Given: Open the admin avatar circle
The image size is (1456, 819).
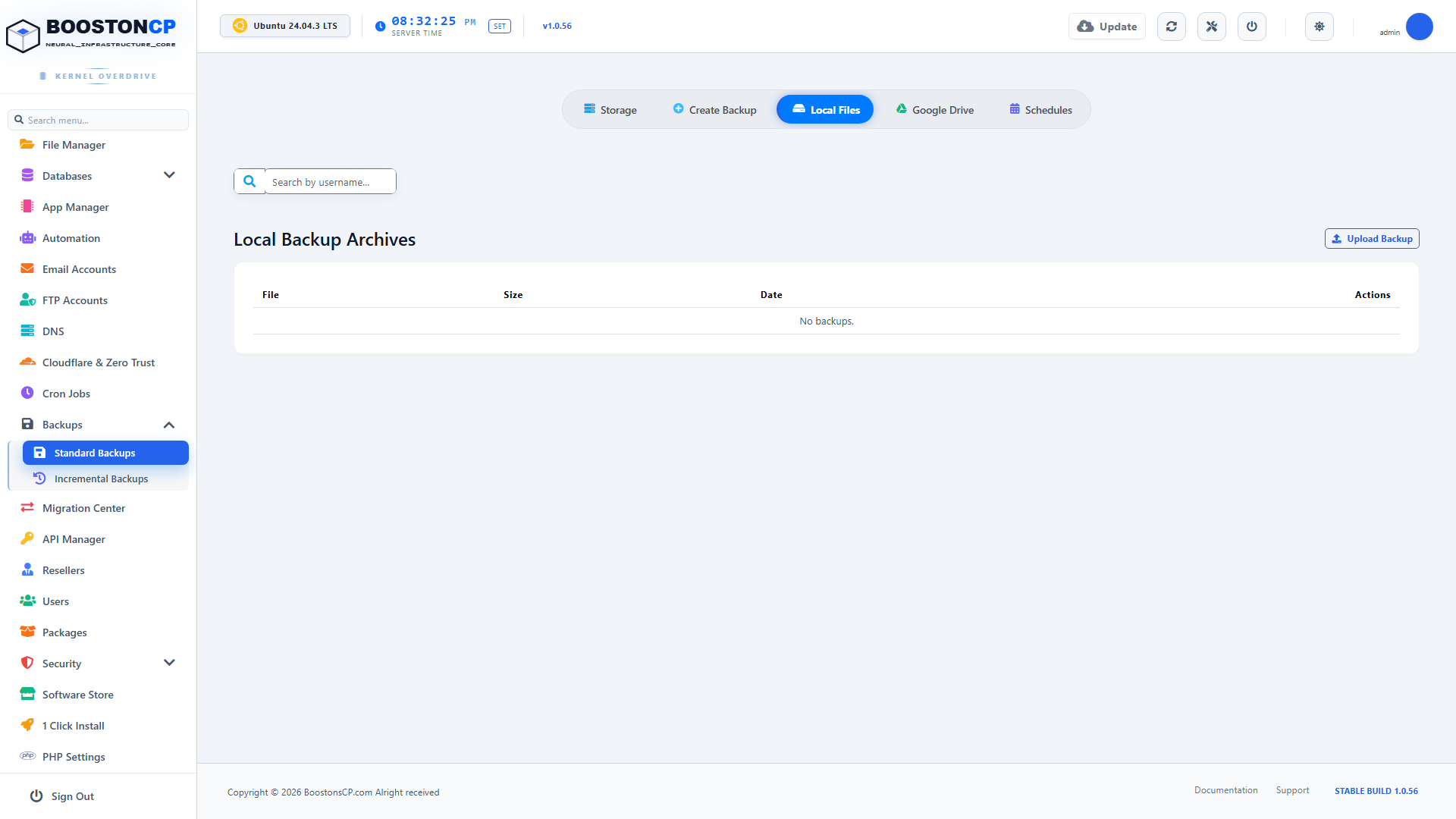Looking at the screenshot, I should pyautogui.click(x=1420, y=27).
